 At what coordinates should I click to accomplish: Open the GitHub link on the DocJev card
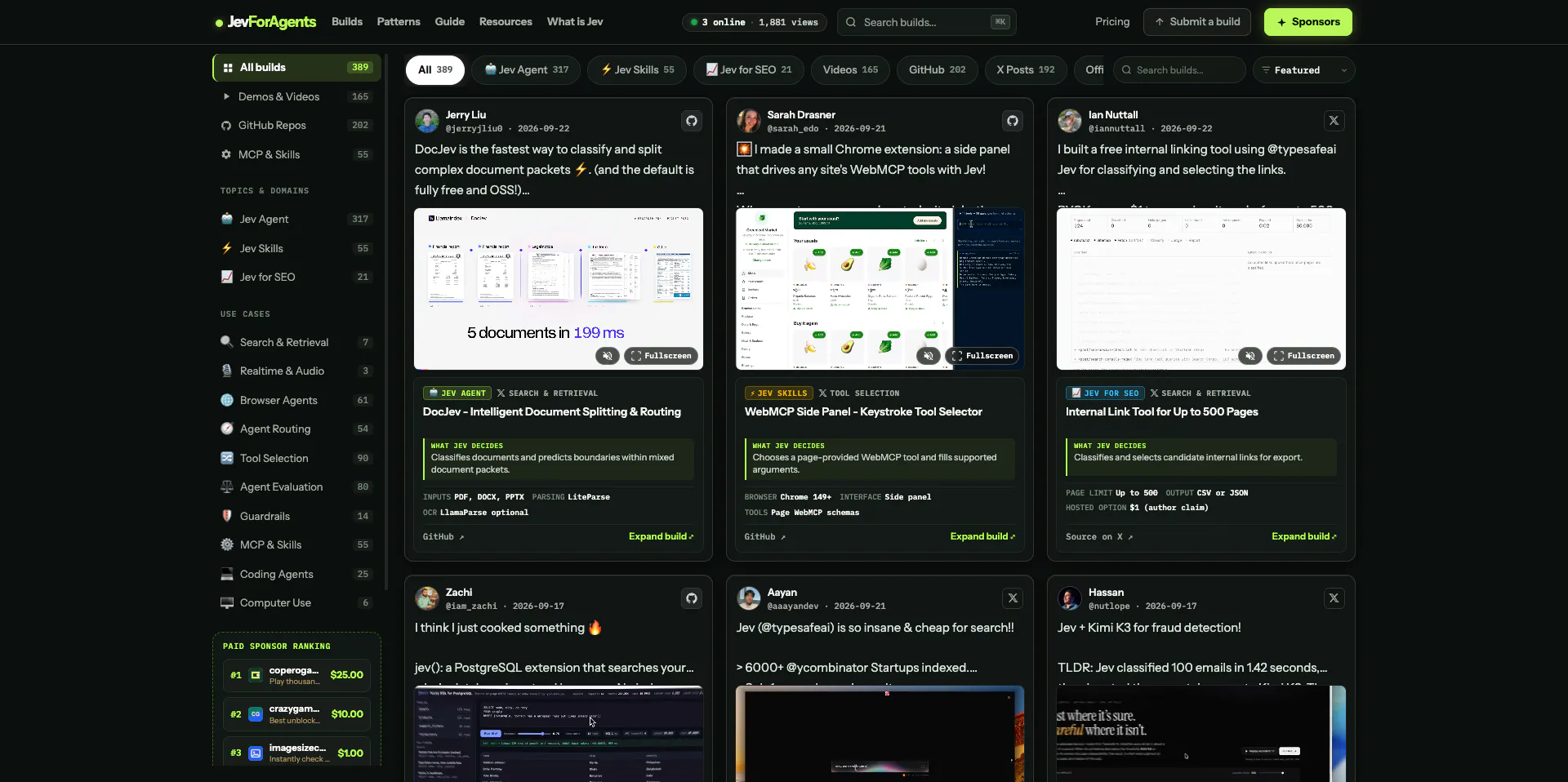(443, 537)
